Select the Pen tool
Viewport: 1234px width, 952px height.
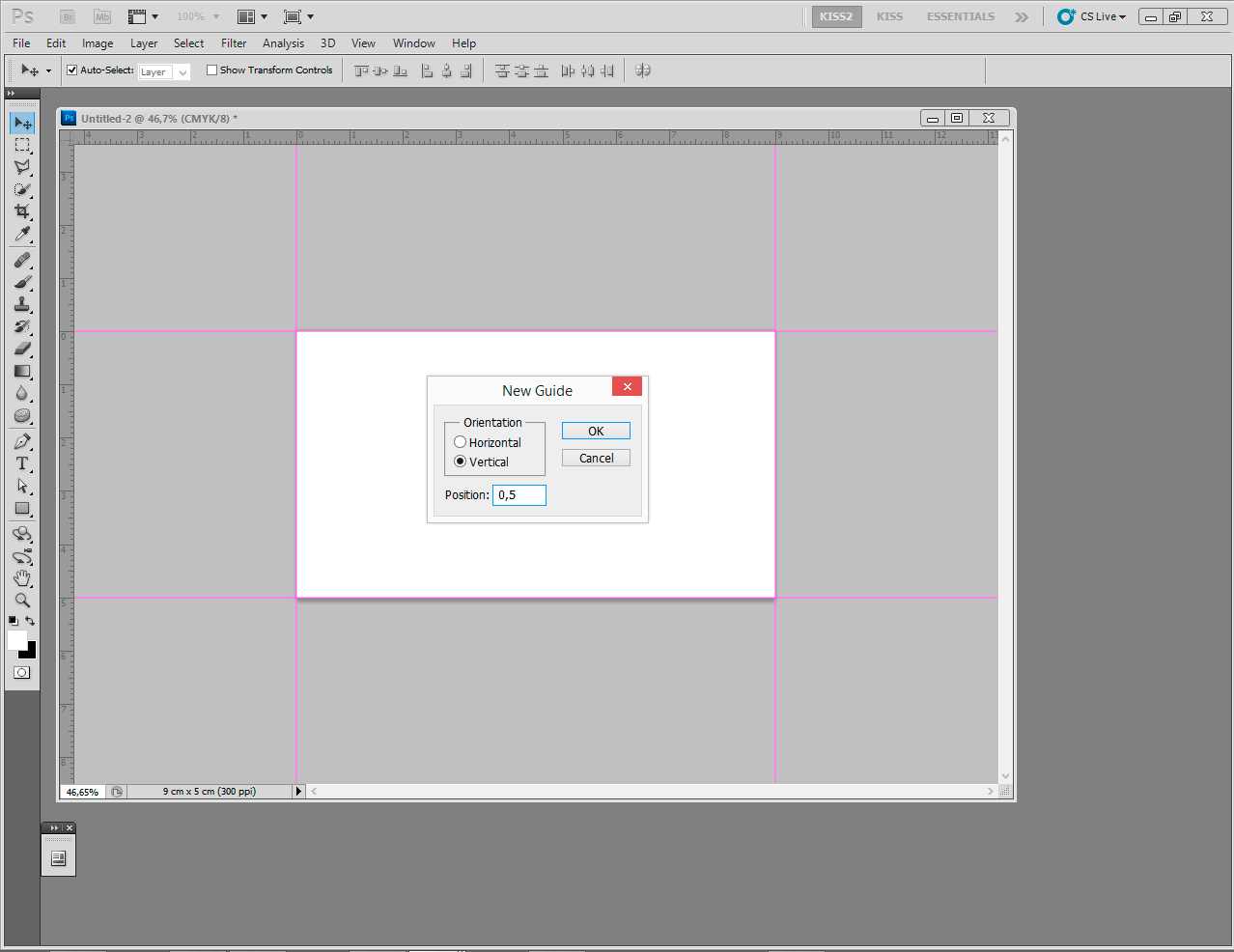coord(22,441)
